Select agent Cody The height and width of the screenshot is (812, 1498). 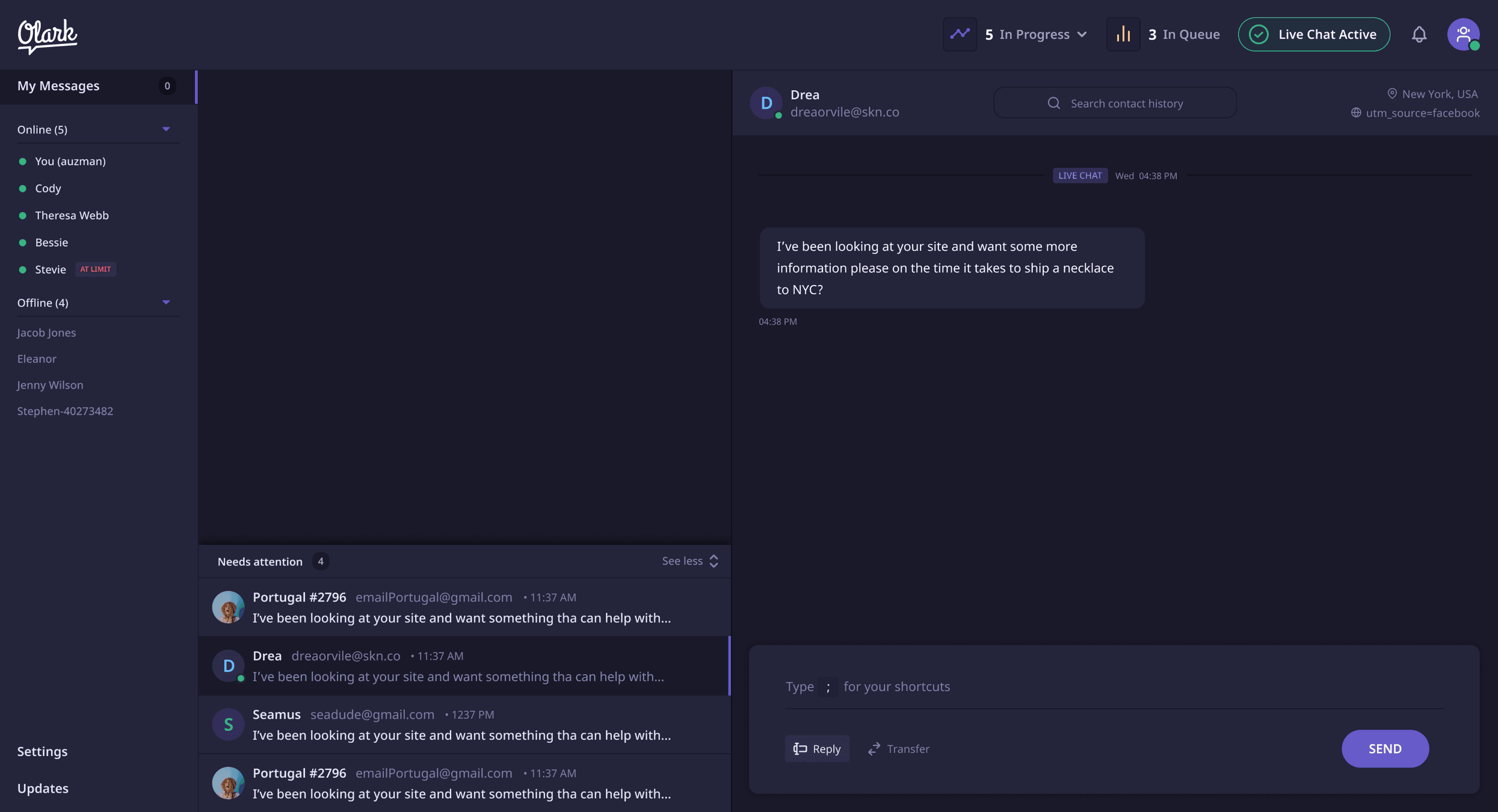[48, 188]
